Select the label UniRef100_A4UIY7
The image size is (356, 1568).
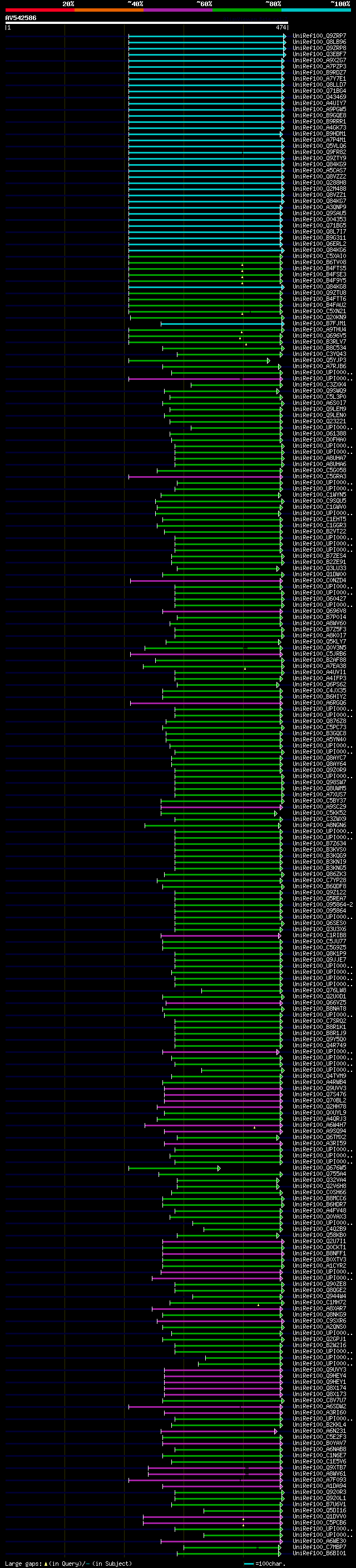click(x=319, y=103)
